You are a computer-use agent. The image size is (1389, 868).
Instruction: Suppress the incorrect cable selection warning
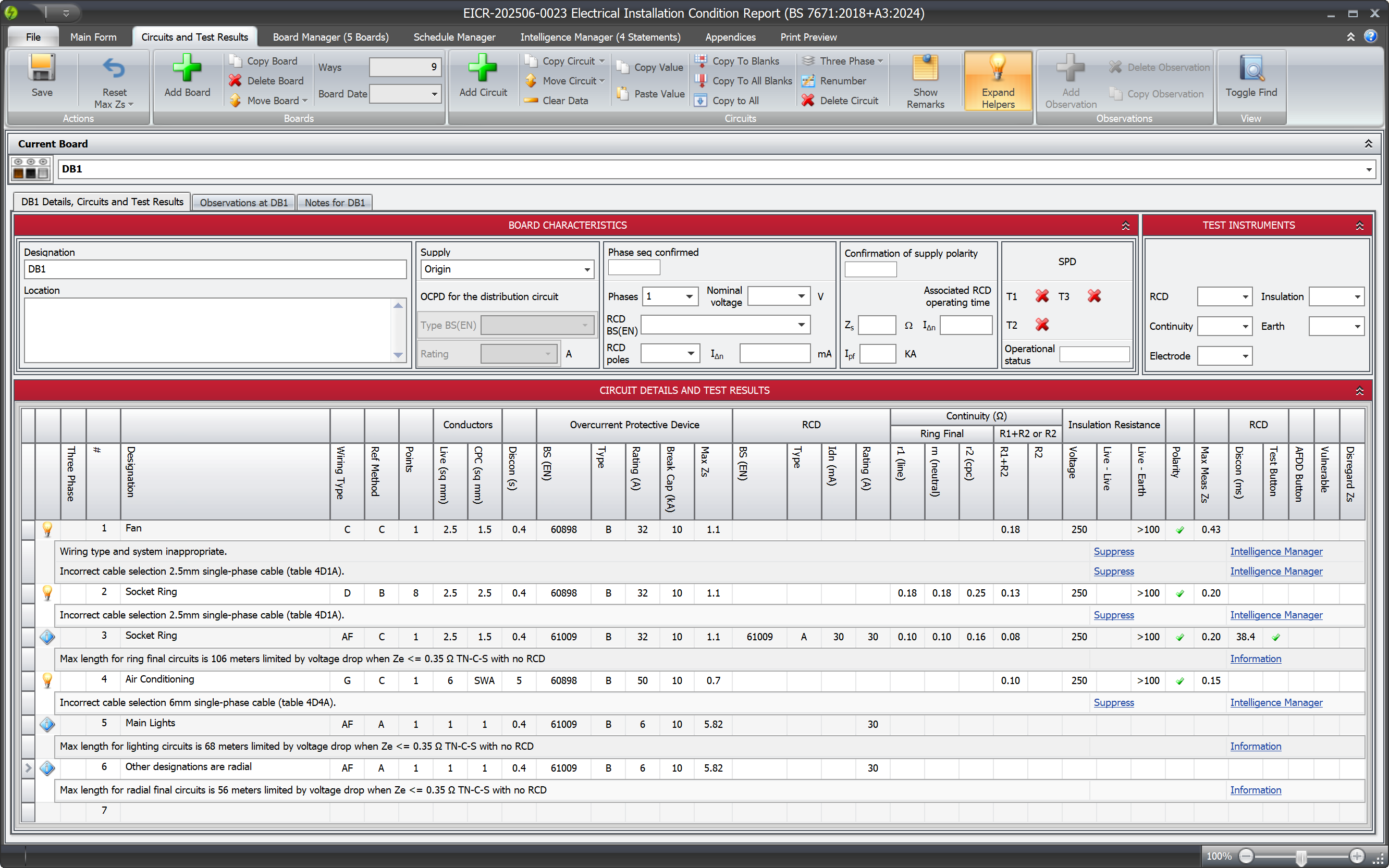tap(1113, 571)
